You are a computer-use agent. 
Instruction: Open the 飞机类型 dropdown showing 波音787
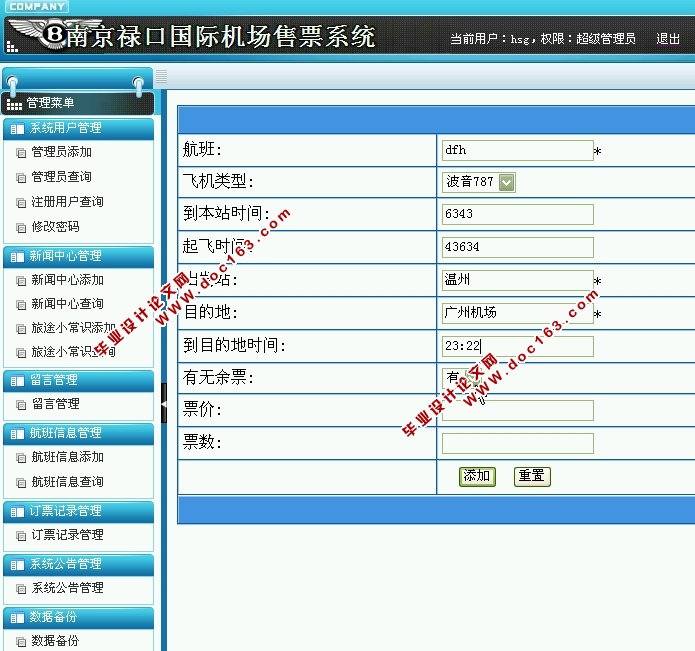tap(479, 182)
